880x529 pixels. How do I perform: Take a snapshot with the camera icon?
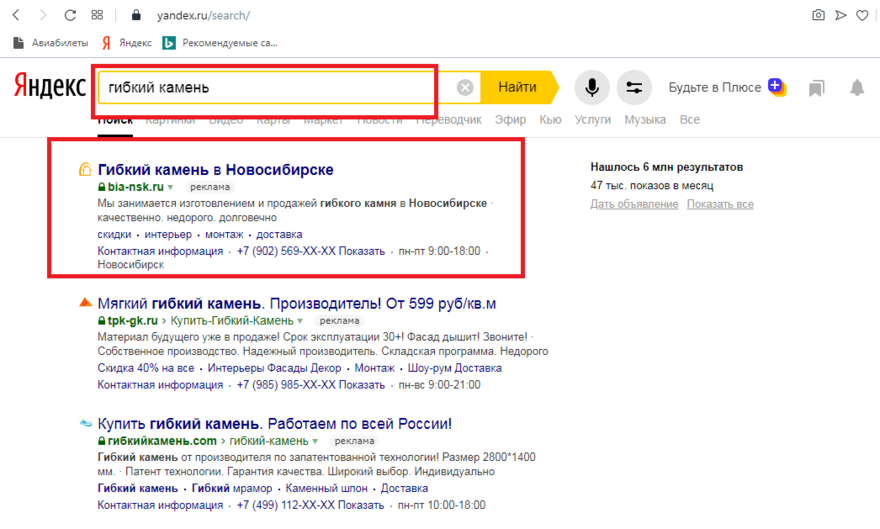coord(818,15)
